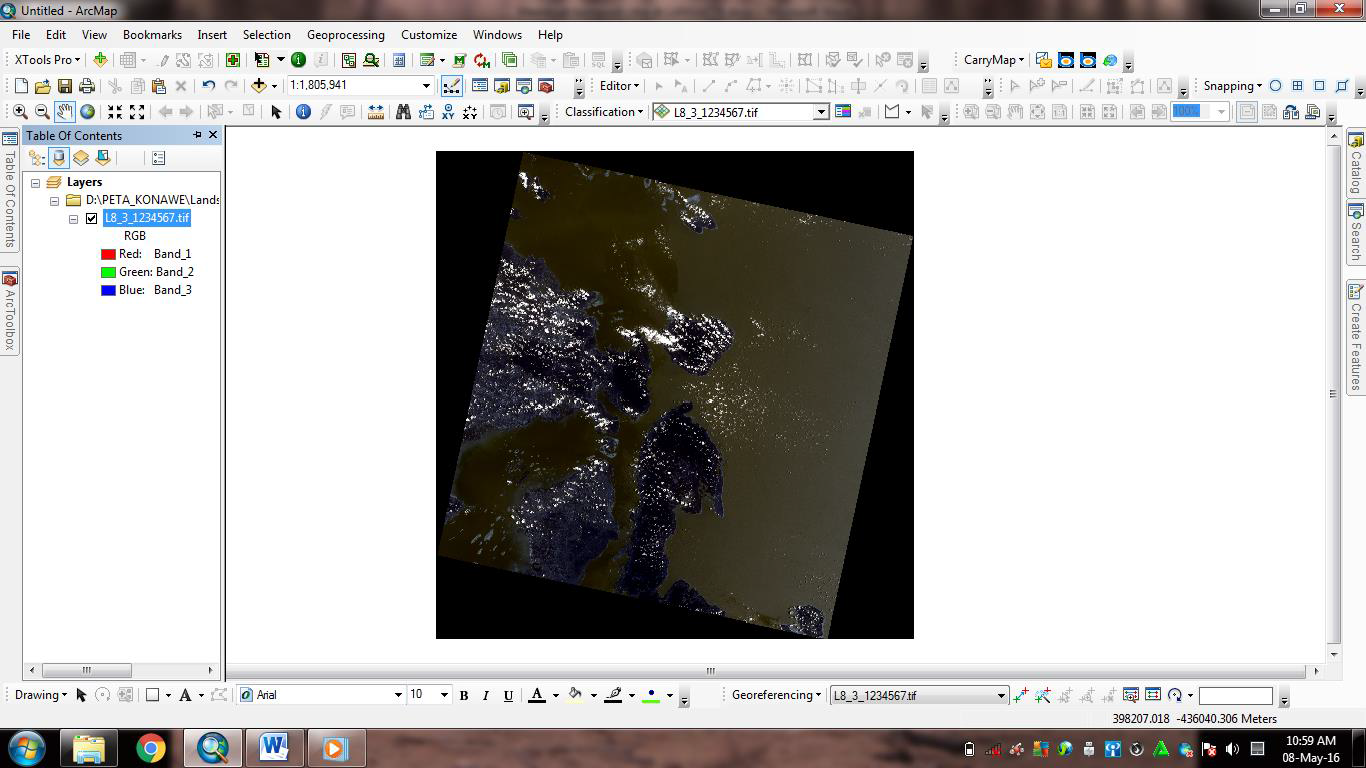The height and width of the screenshot is (768, 1366).
Task: Toggle visibility of L8_3_1234567.tif layer
Action: coord(91,218)
